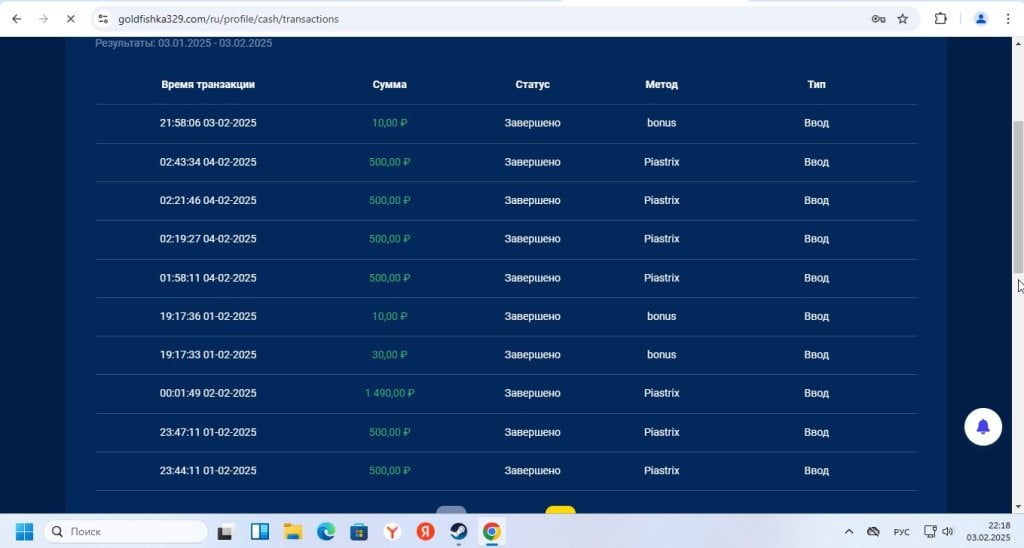Stop page loading with X button
This screenshot has width=1024, height=548.
pyautogui.click(x=71, y=19)
